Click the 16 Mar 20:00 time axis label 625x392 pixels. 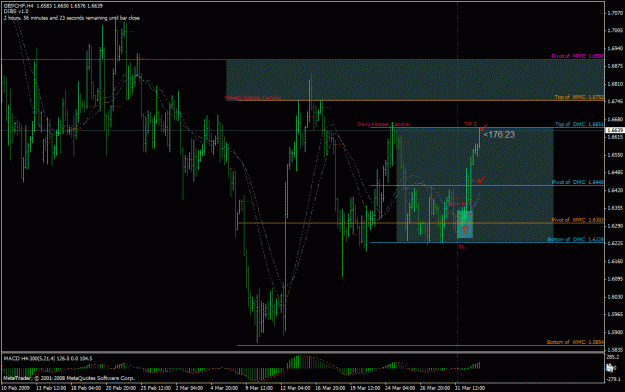[330, 388]
